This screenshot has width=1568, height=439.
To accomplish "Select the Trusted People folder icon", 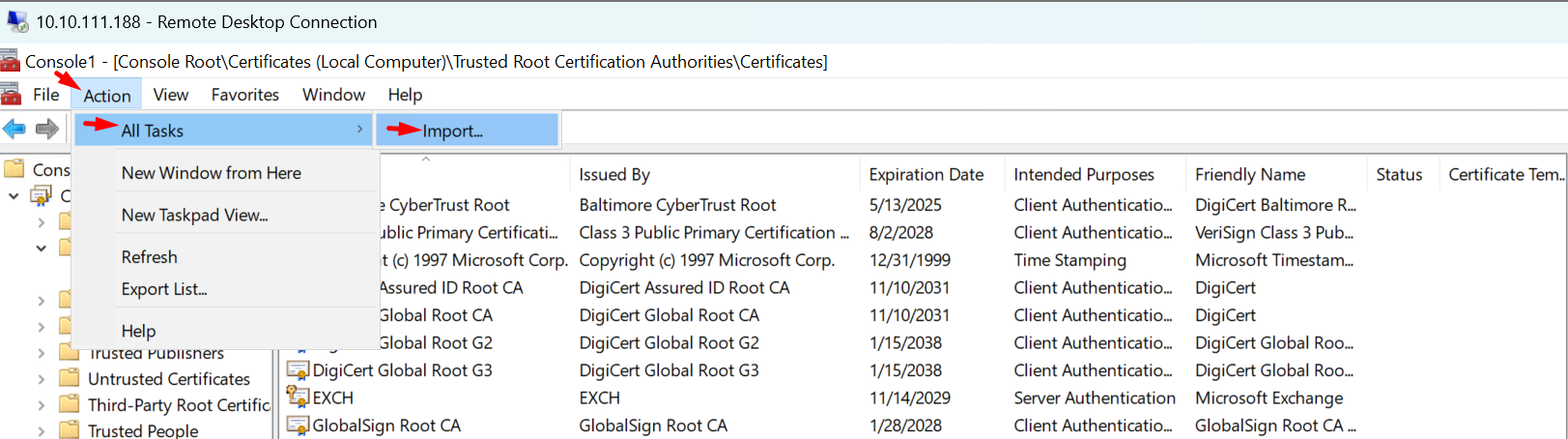I will [x=70, y=430].
